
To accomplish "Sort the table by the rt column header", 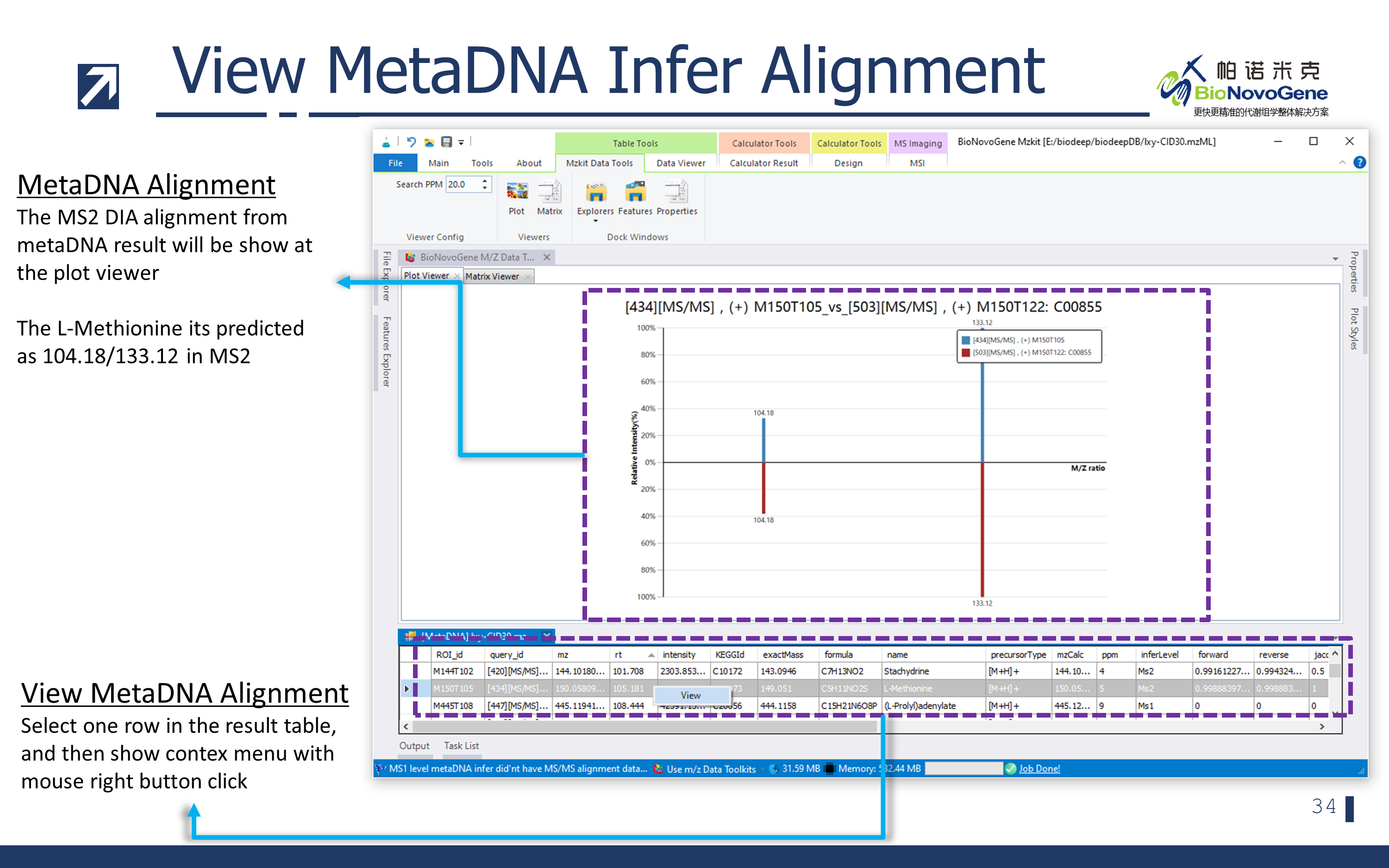I will (x=619, y=655).
